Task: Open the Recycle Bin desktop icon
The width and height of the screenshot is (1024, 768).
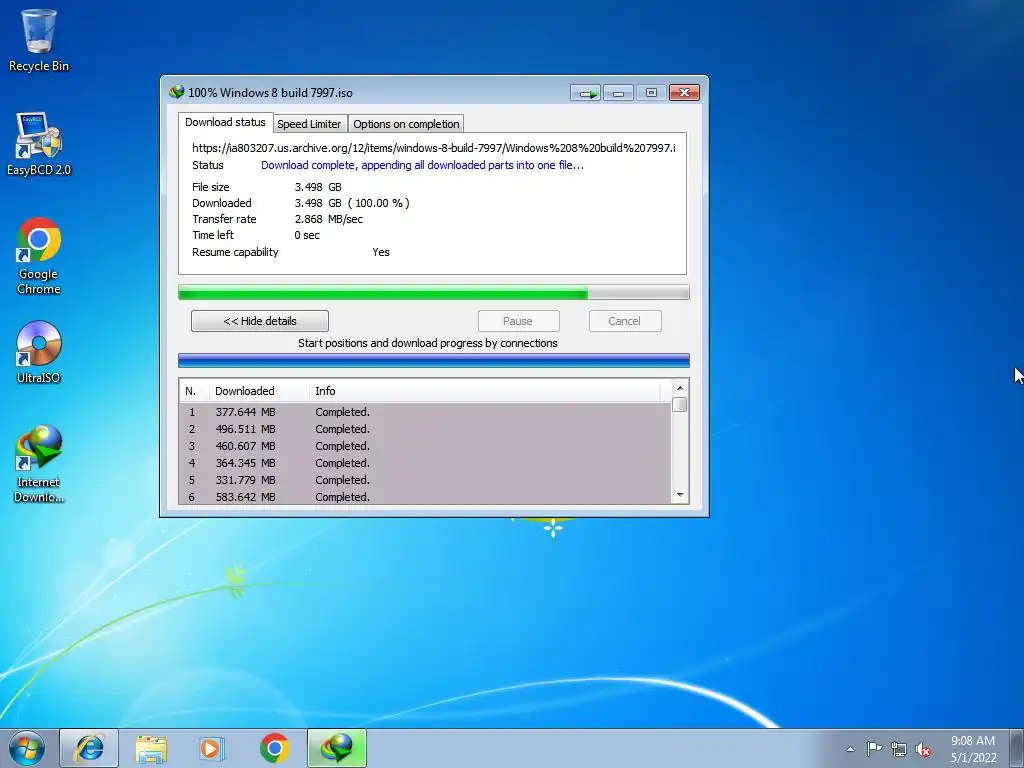Action: pyautogui.click(x=39, y=40)
